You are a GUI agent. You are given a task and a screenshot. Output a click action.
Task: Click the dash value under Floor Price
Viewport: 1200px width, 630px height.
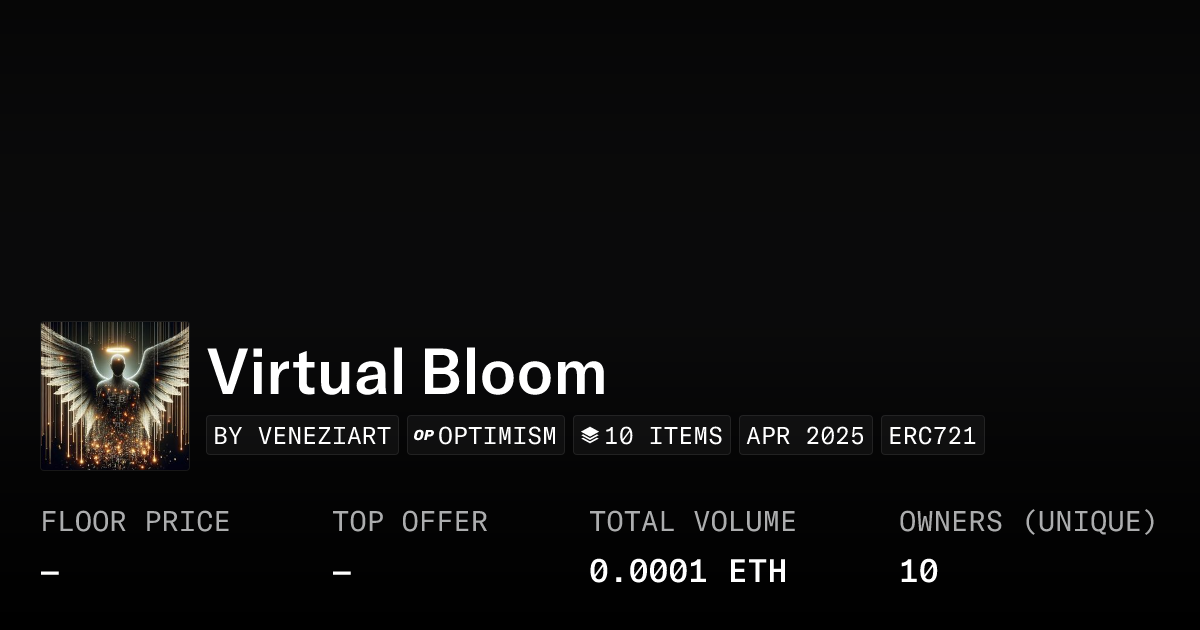pyautogui.click(x=50, y=573)
